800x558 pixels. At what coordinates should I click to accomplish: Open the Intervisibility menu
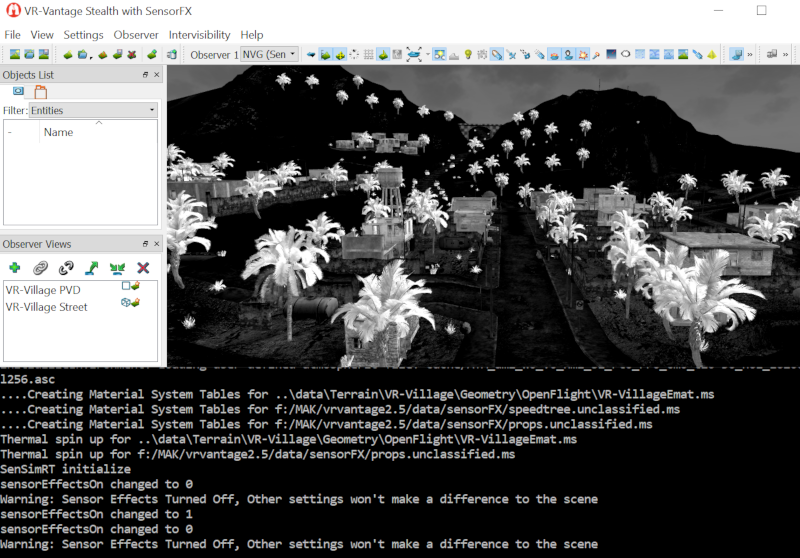[x=199, y=35]
